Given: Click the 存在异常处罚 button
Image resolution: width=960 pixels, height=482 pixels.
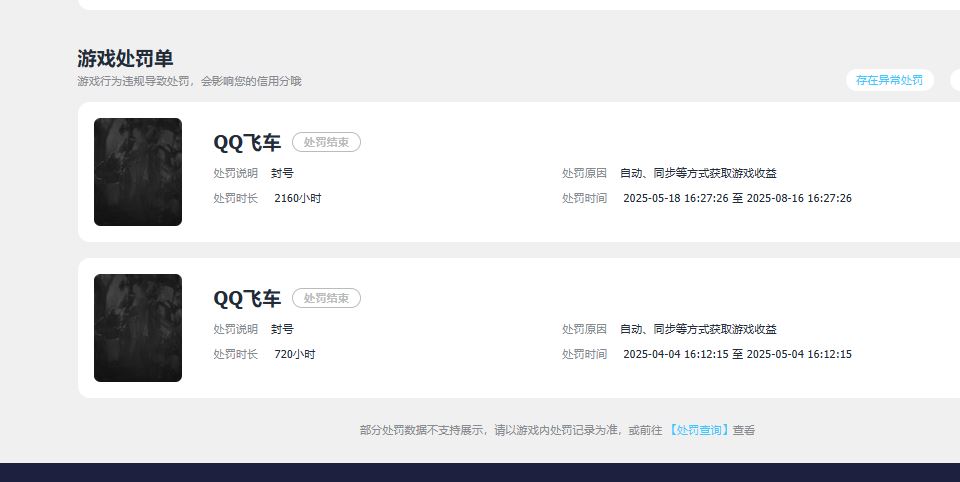Looking at the screenshot, I should [x=890, y=80].
